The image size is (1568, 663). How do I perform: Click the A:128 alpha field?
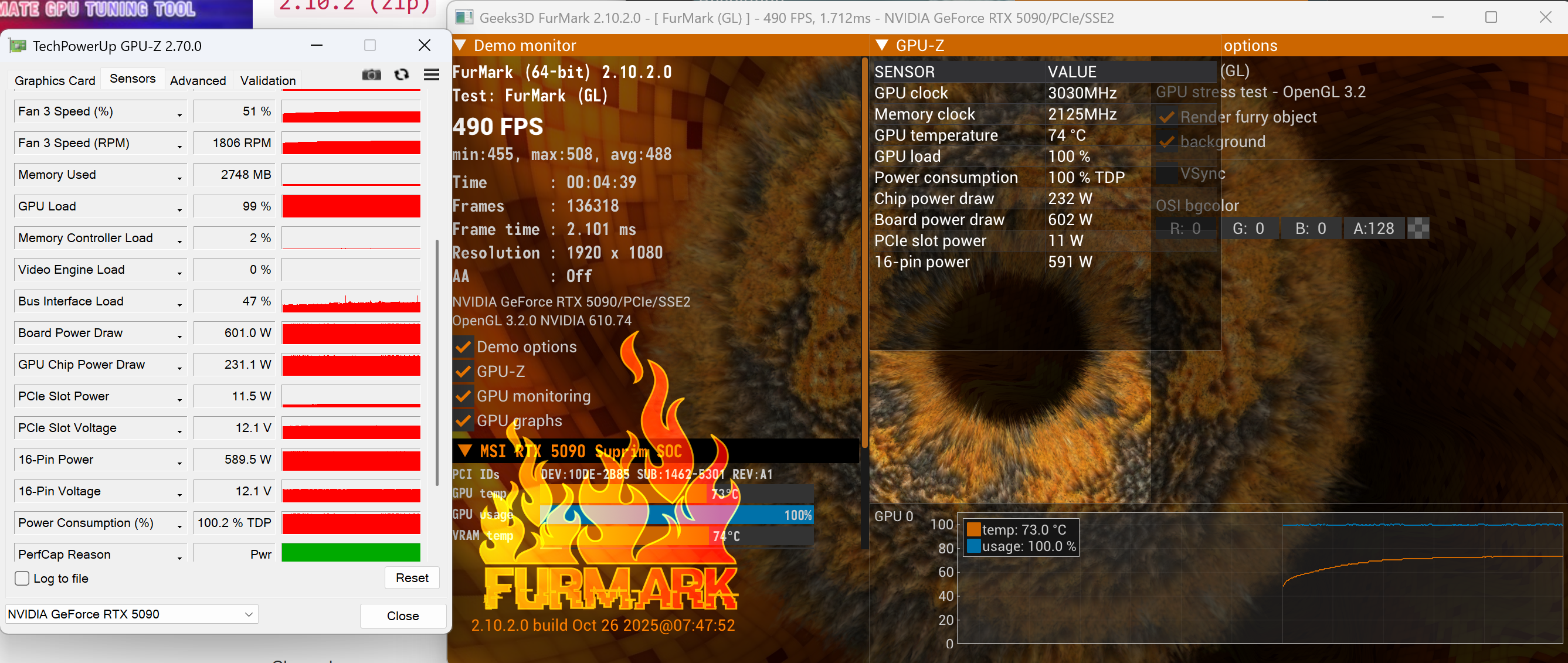coord(1374,228)
